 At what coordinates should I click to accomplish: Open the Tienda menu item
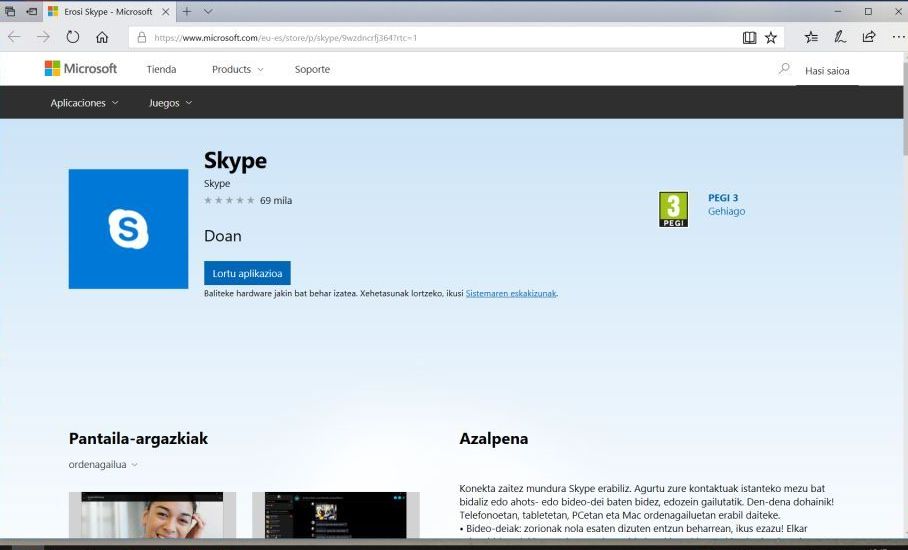click(x=161, y=69)
